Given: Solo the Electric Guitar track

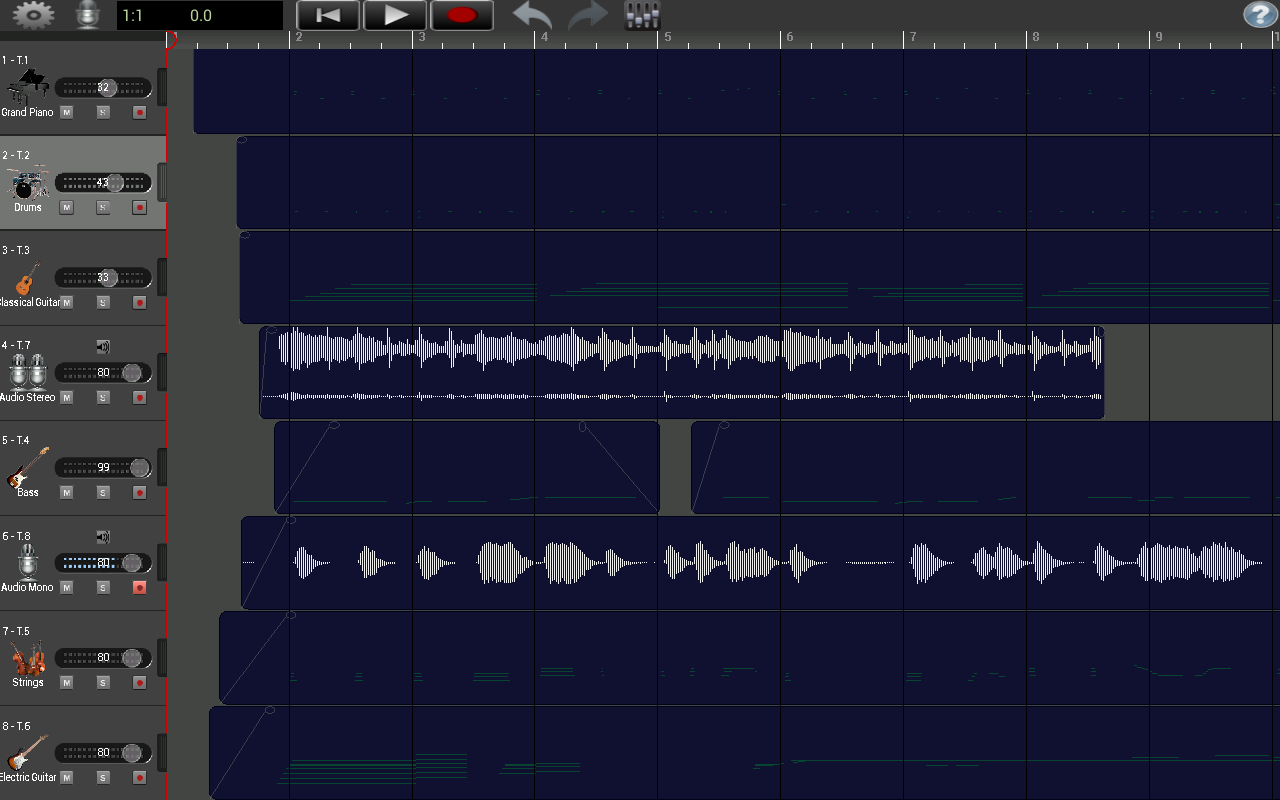Looking at the screenshot, I should (x=103, y=777).
